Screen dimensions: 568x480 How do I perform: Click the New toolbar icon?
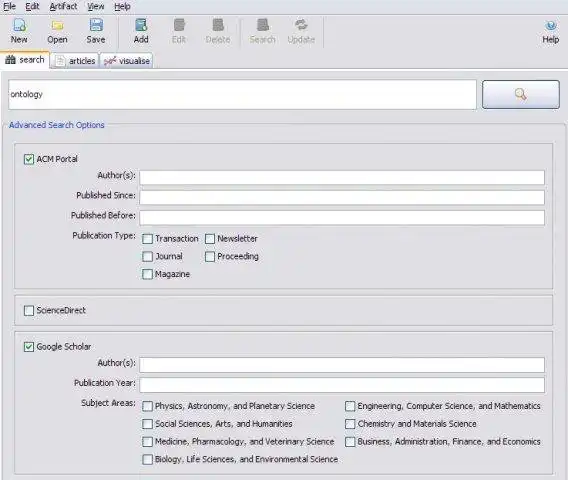pos(19,25)
